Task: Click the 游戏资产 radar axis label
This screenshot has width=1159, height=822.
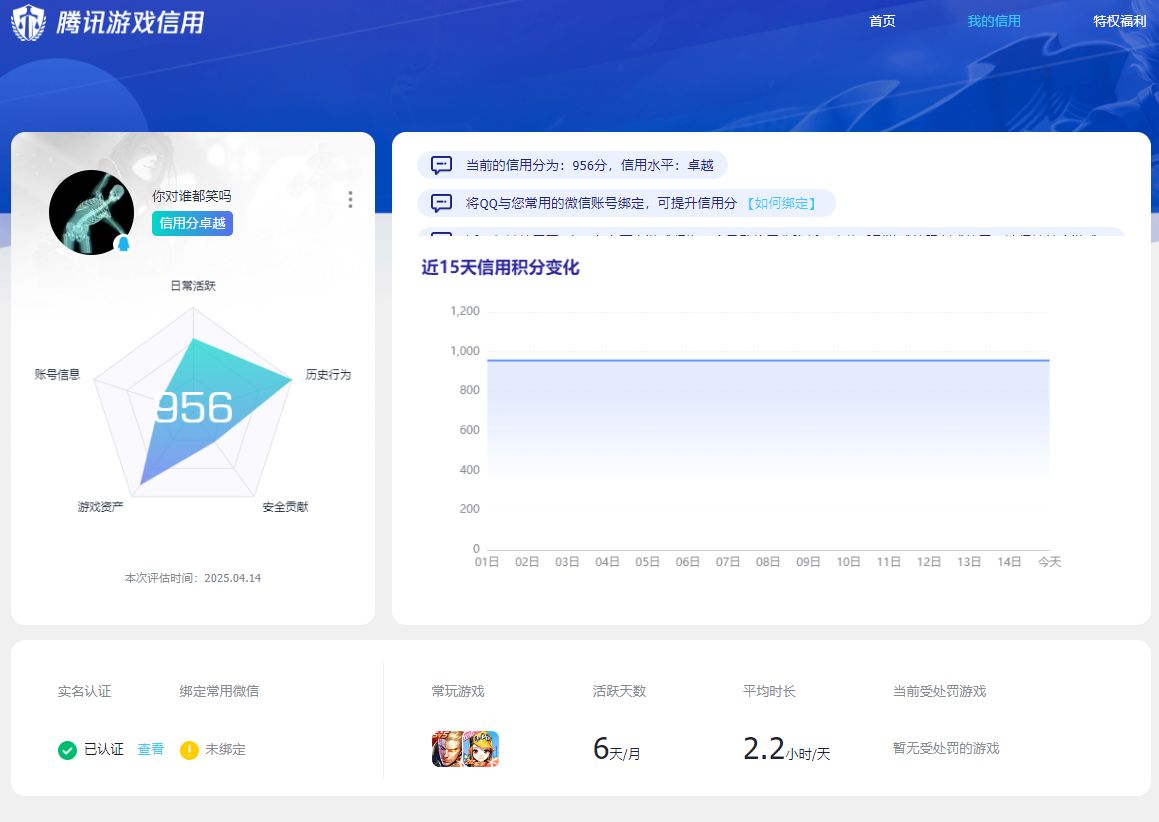Action: click(x=101, y=507)
